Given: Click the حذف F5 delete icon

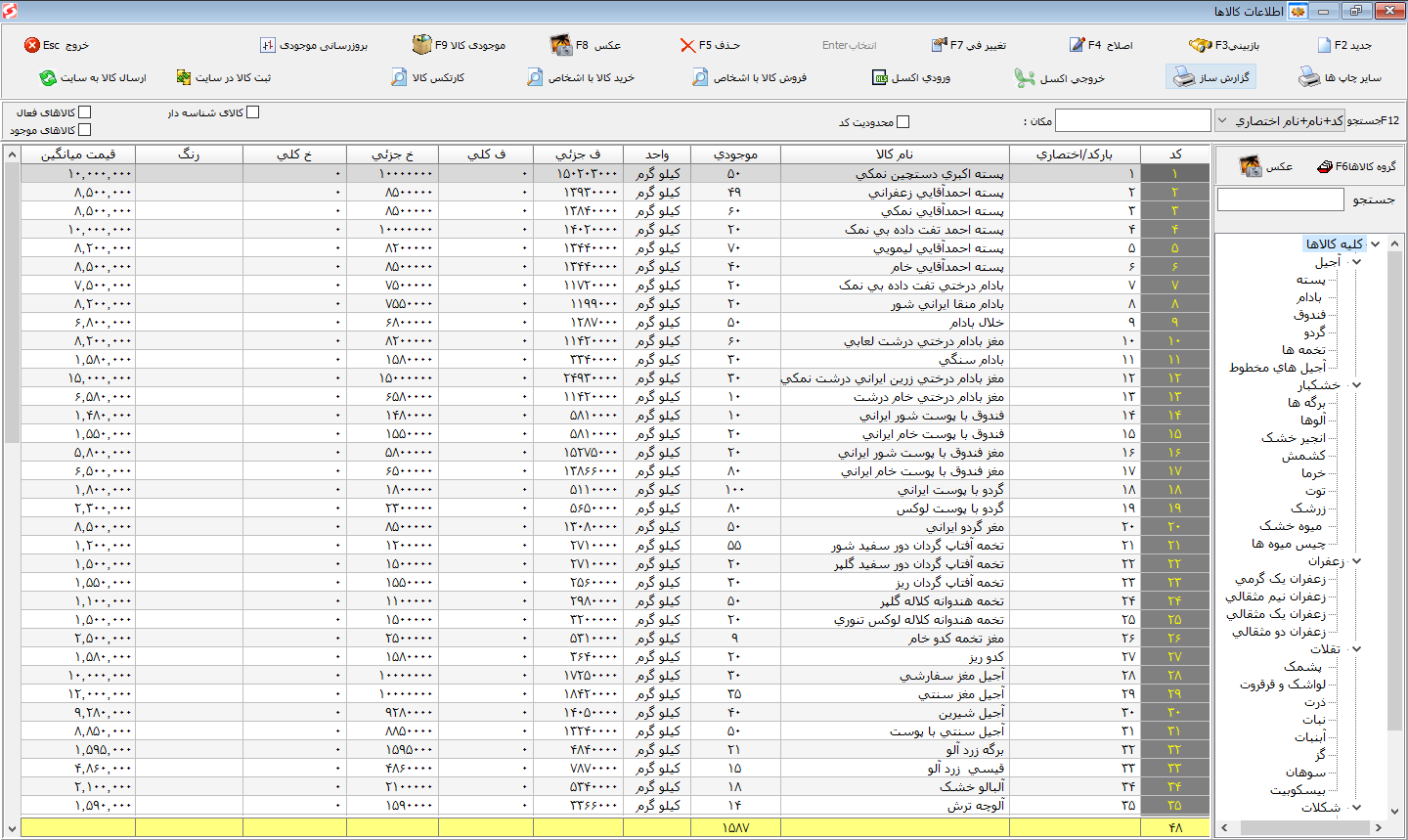Looking at the screenshot, I should click(687, 45).
